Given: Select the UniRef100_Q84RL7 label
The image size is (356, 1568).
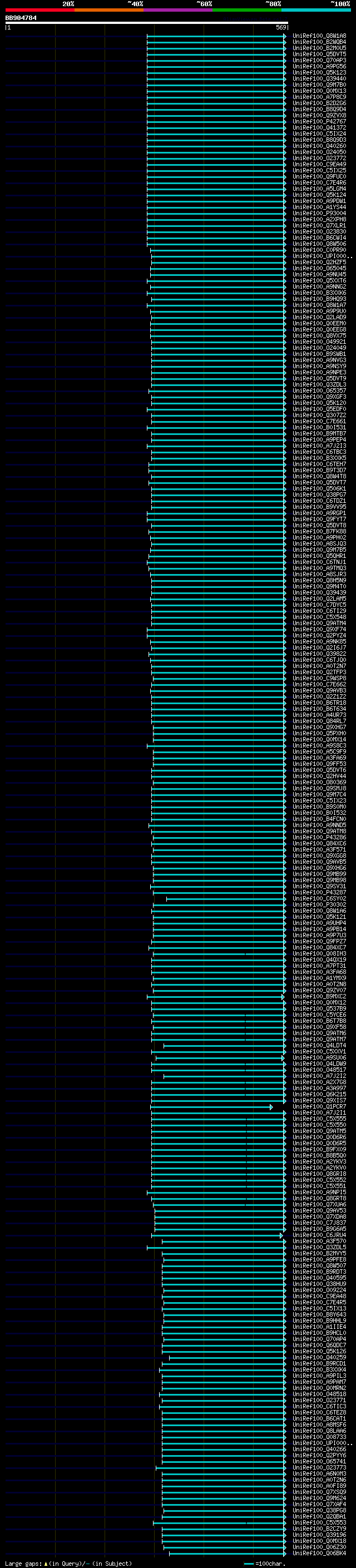Looking at the screenshot, I should 319,721.
